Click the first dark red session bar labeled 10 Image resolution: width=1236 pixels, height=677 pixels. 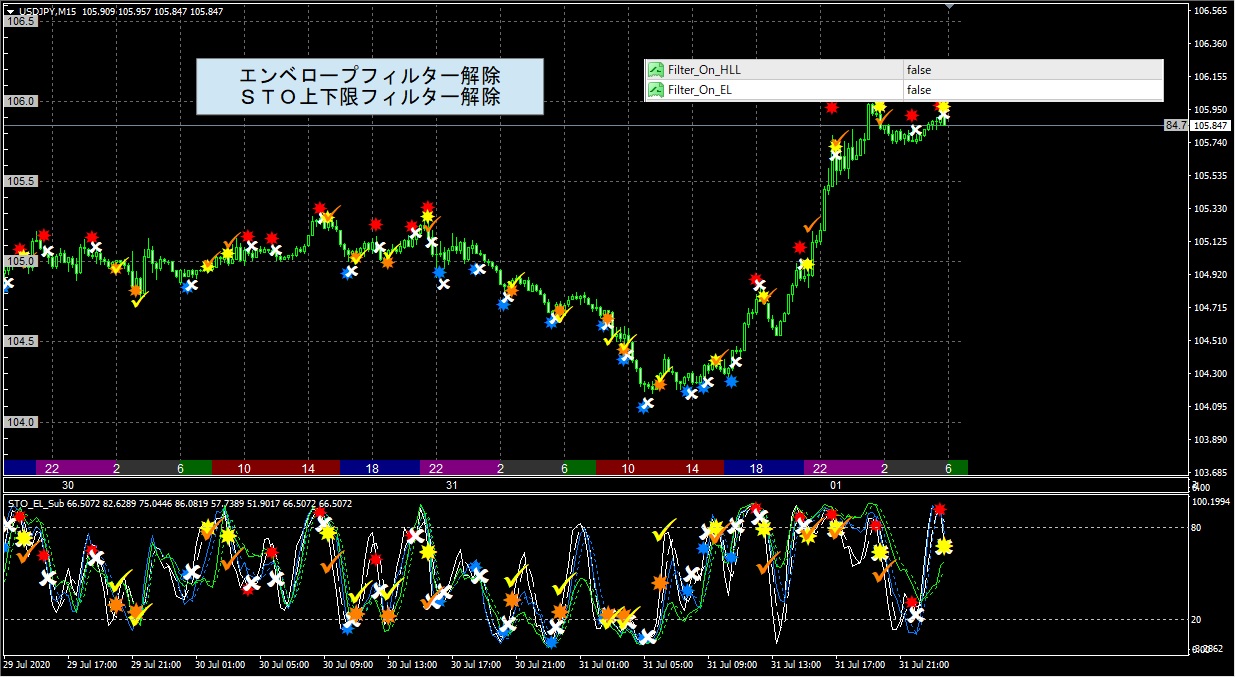244,468
